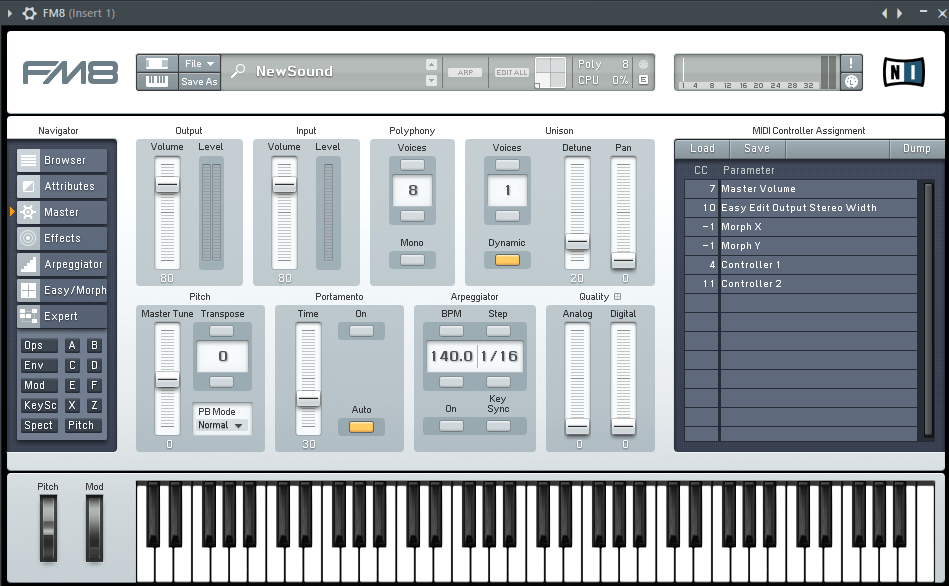Toggle the Portamento On switch
949x586 pixels.
[x=361, y=331]
